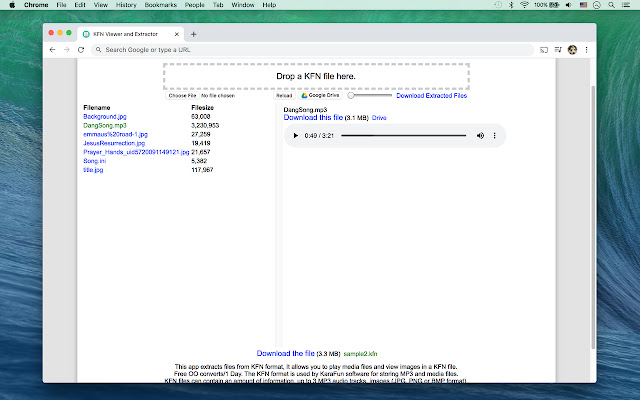The width and height of the screenshot is (640, 400).
Task: Open the Bookmarks menu
Action: pos(160,5)
